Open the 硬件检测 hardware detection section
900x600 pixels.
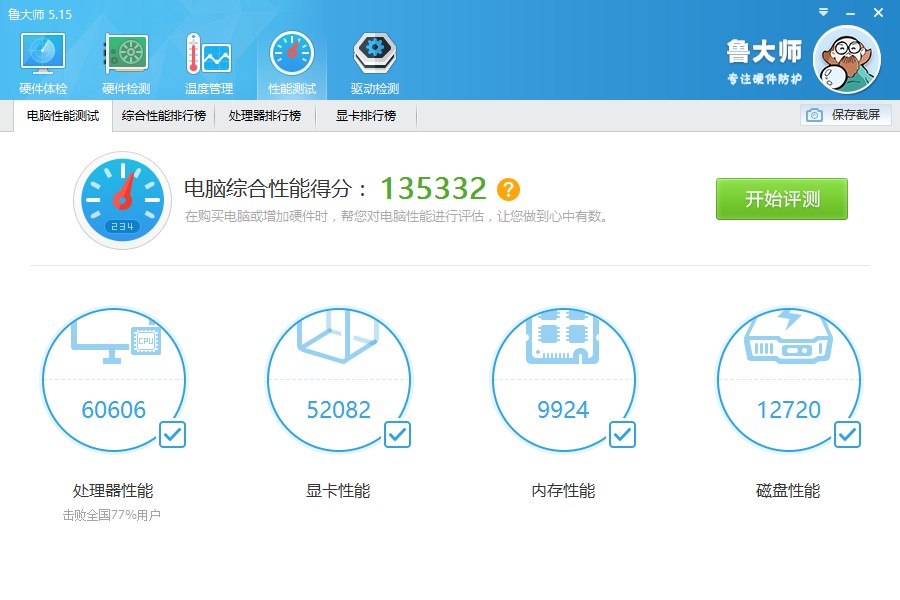(x=126, y=64)
